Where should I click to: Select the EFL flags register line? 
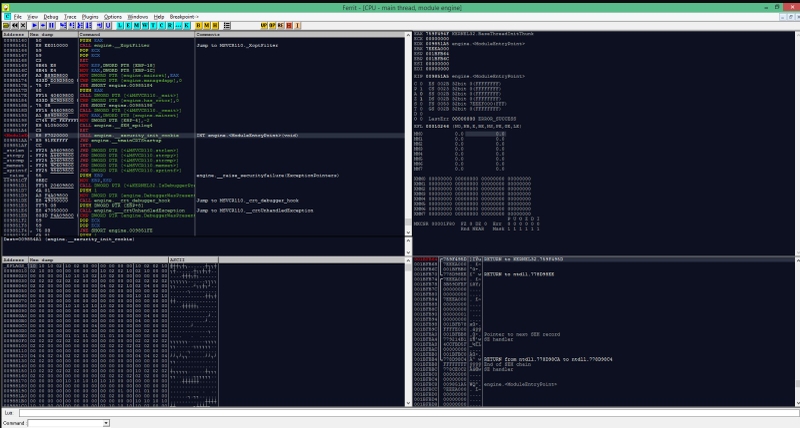pos(468,126)
